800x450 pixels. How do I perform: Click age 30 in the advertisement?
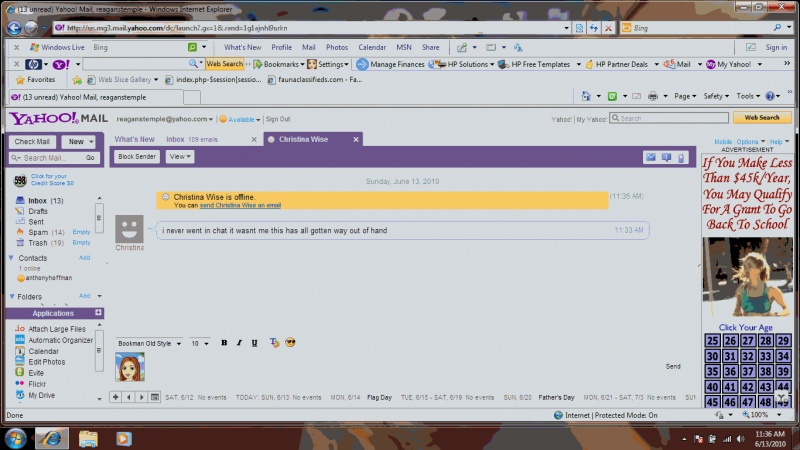[x=712, y=356]
